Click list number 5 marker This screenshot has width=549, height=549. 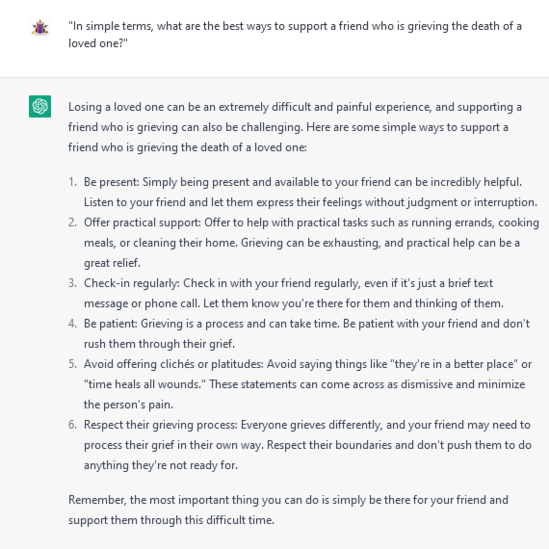pos(72,364)
